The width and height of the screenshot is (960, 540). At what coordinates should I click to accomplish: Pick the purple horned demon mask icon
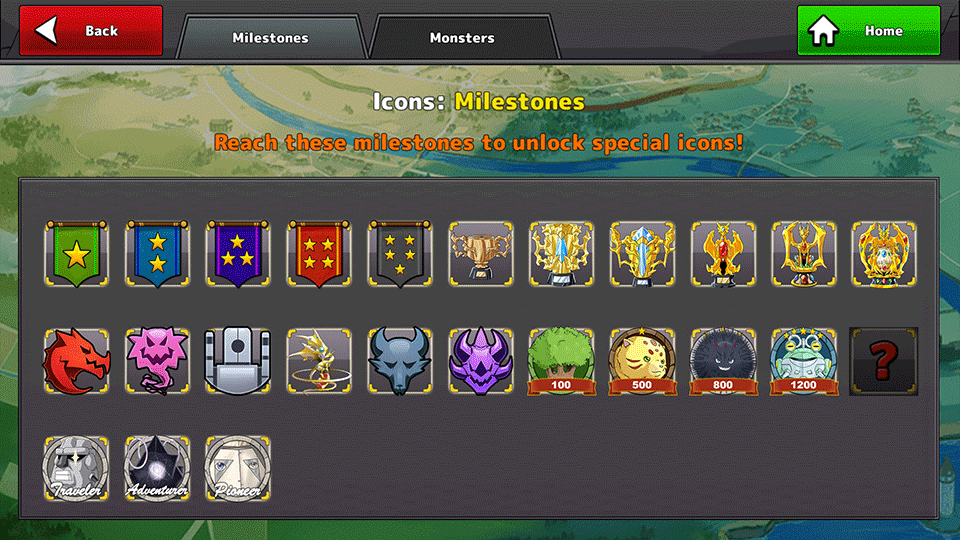(481, 361)
